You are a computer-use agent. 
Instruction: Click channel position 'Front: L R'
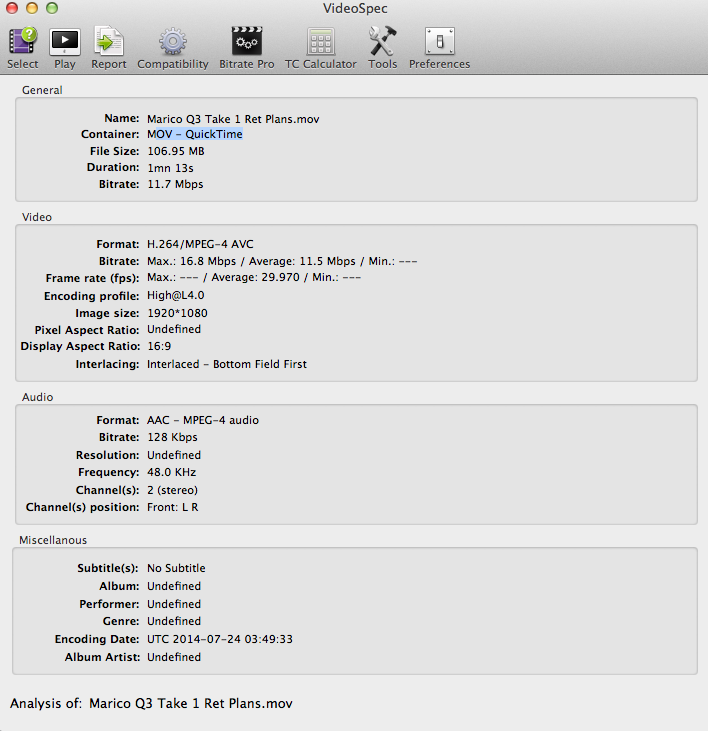tap(172, 507)
